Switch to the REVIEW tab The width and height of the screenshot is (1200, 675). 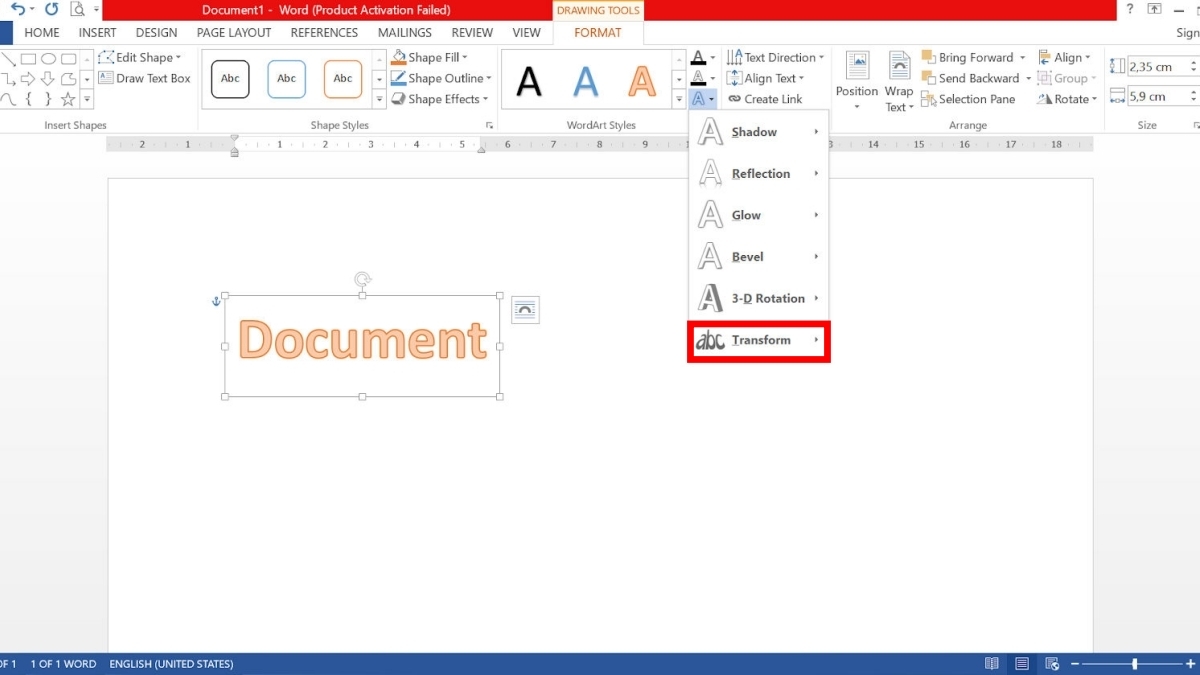(x=472, y=33)
